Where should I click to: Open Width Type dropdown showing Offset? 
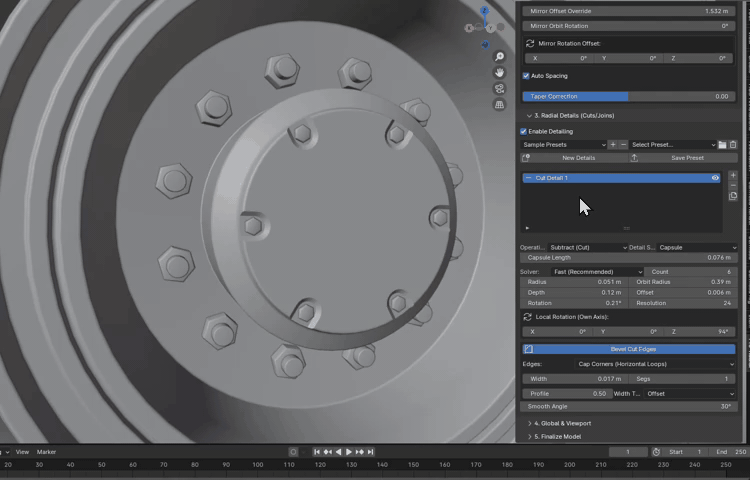[689, 394]
